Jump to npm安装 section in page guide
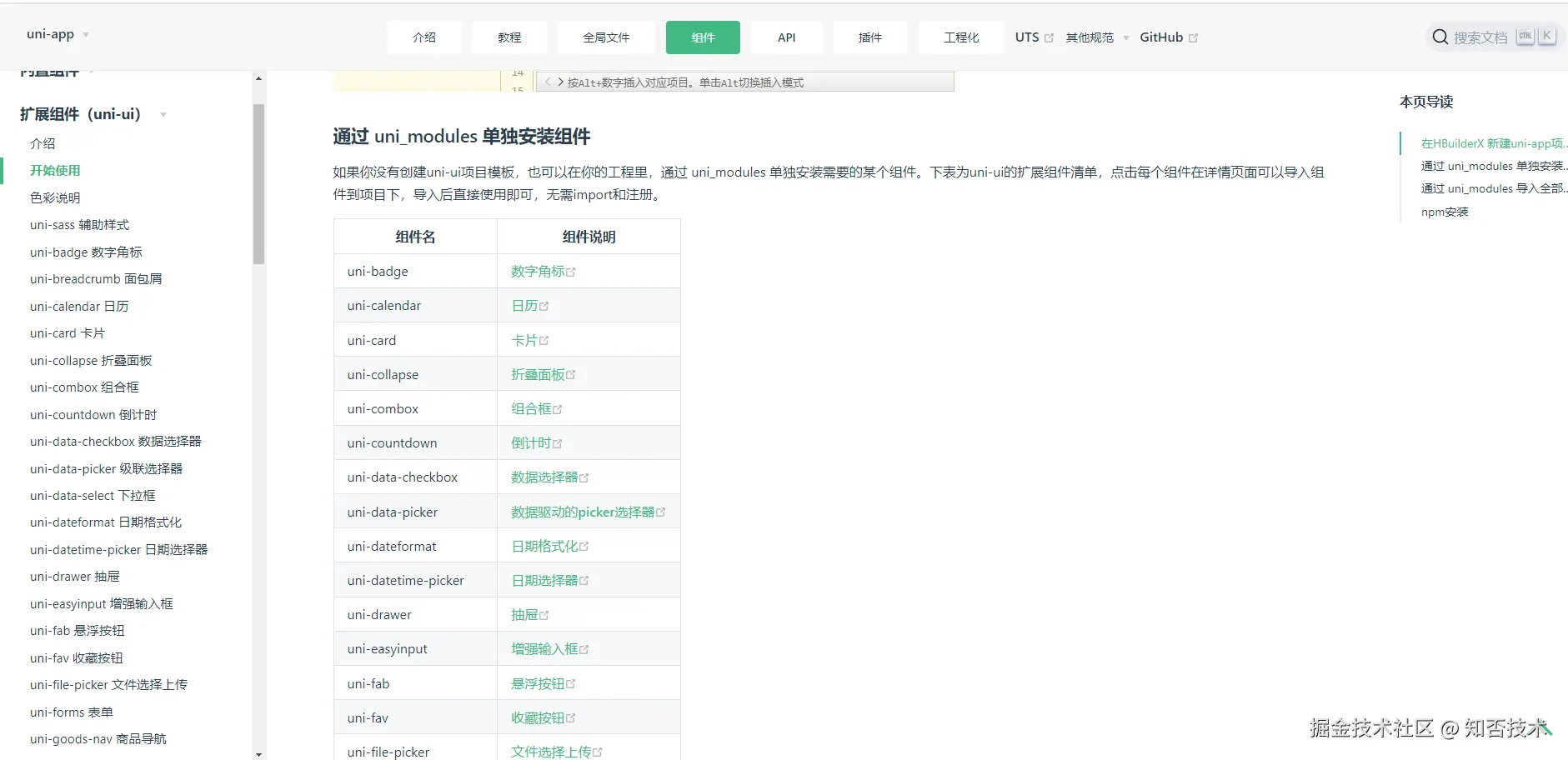1568x760 pixels. [1445, 212]
